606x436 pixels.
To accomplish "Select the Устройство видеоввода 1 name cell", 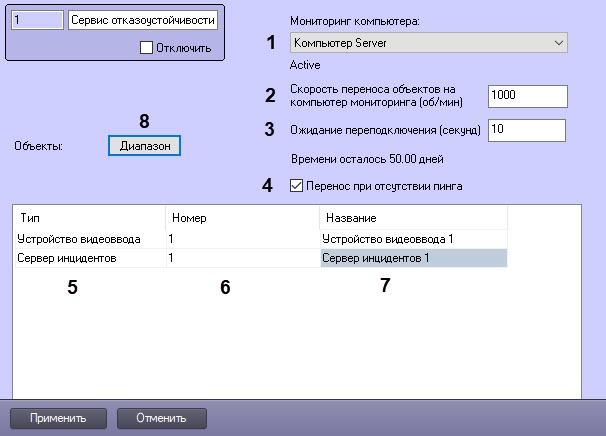I will click(x=413, y=239).
